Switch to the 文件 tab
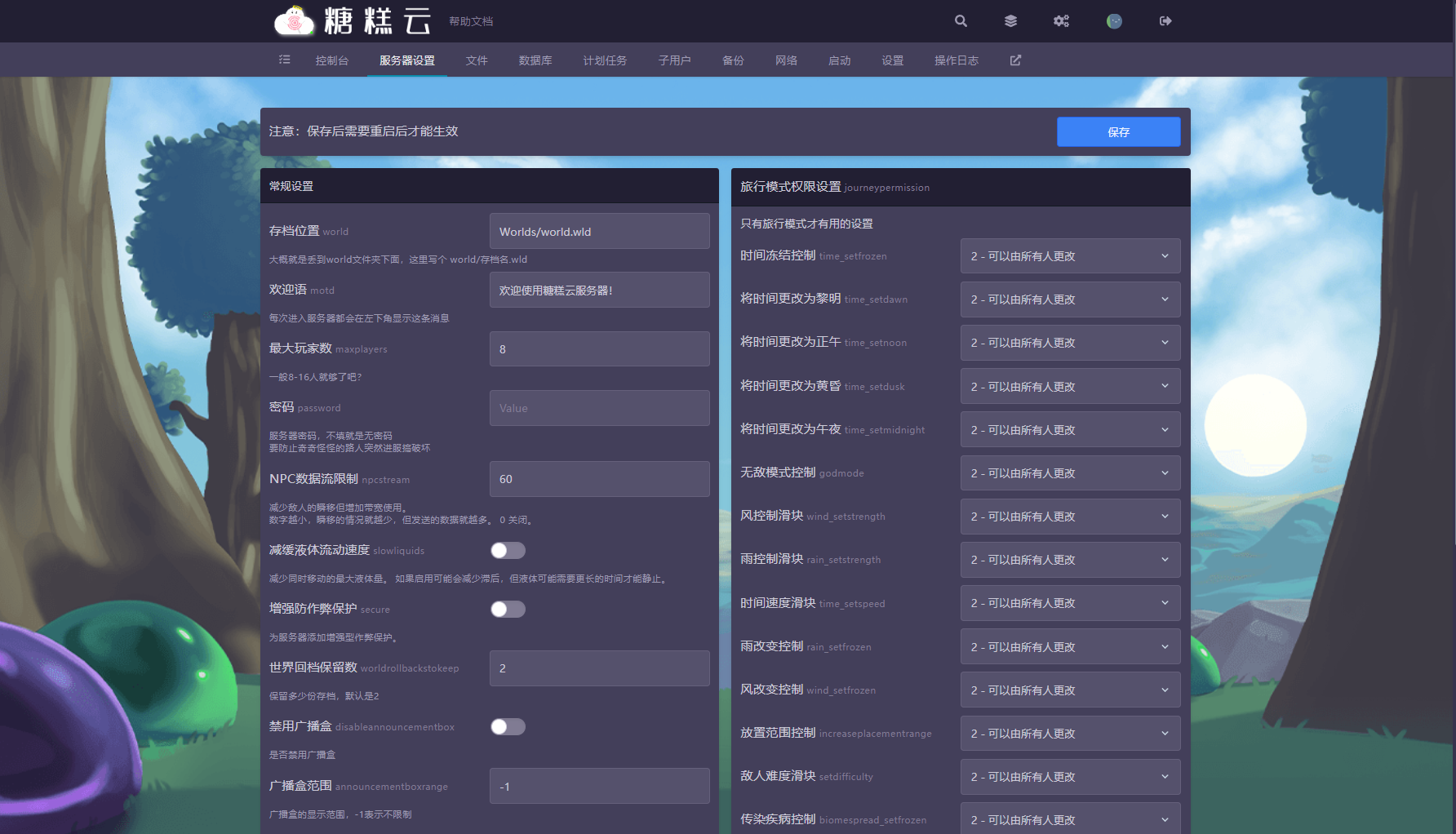The height and width of the screenshot is (834, 1456). click(477, 60)
